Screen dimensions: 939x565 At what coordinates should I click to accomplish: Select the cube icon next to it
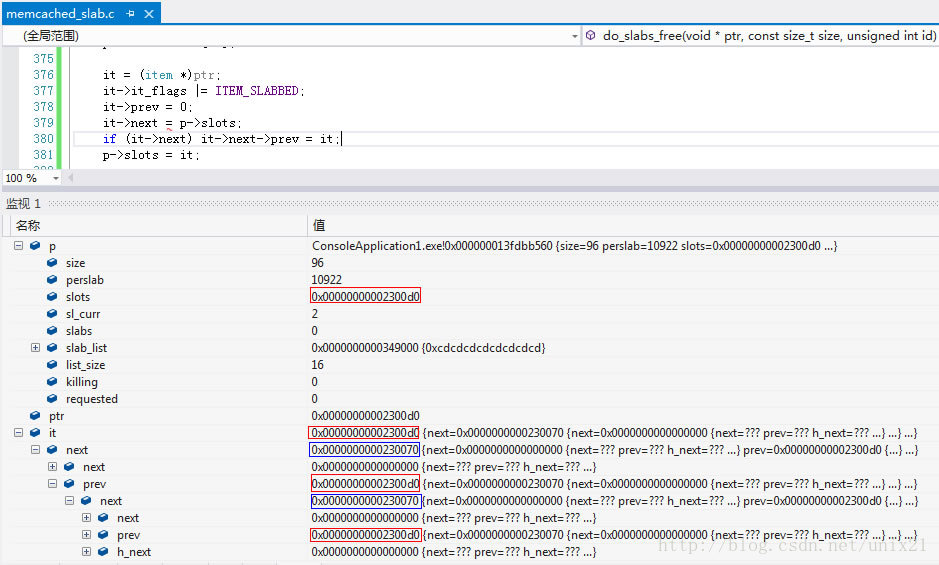[x=35, y=433]
